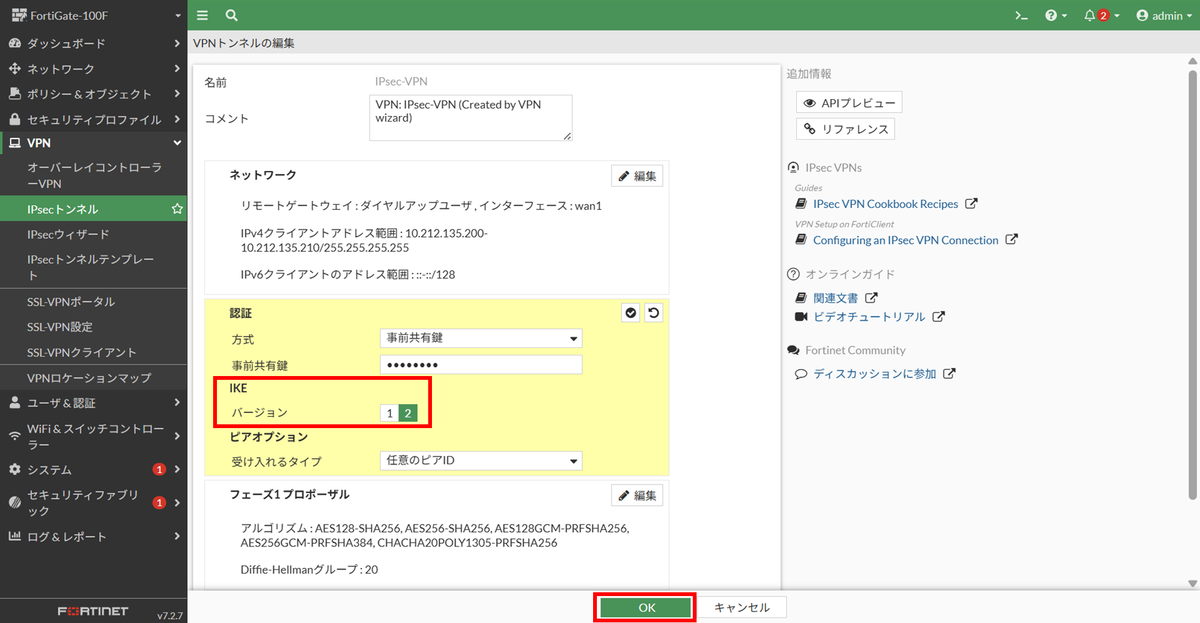Open the FortiGate-100F device dropdown
Image resolution: width=1200 pixels, height=623 pixels.
[94, 15]
